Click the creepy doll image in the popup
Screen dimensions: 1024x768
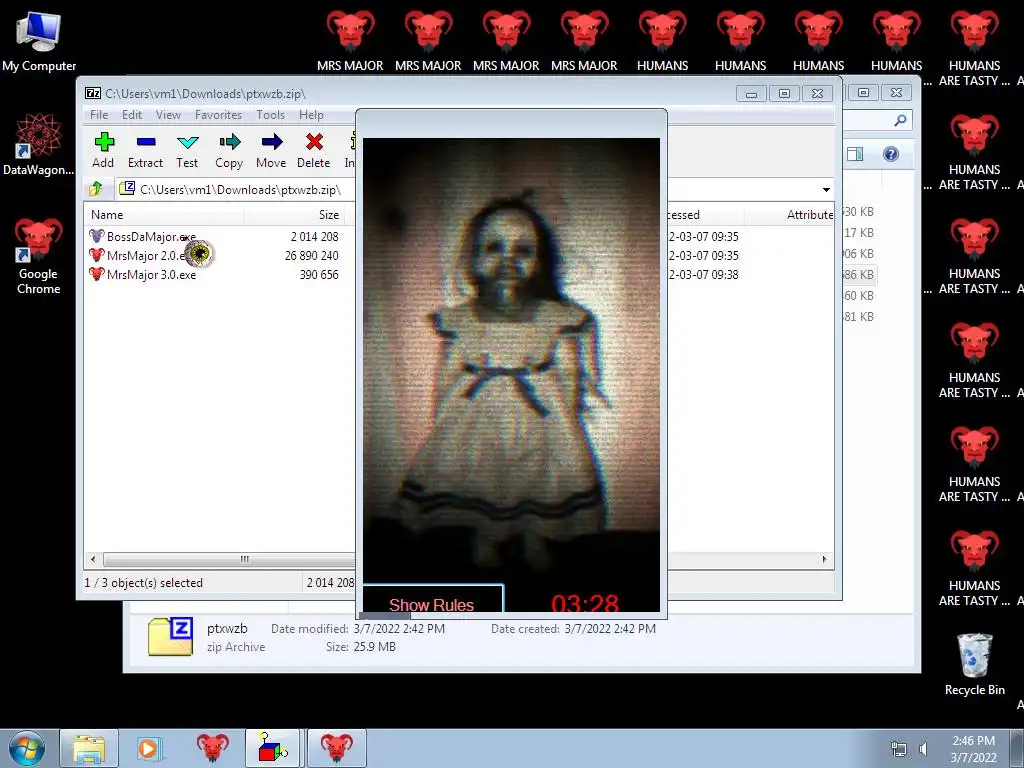click(511, 359)
